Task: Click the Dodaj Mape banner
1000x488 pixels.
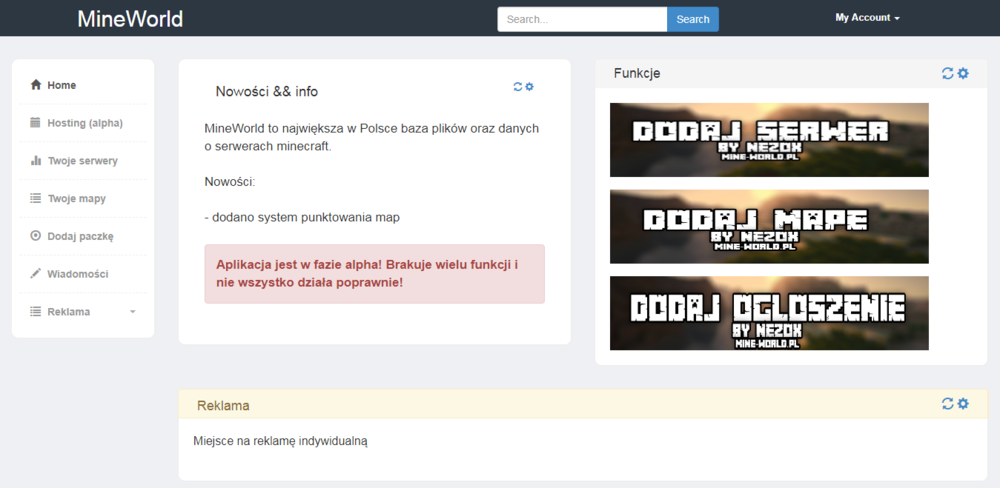Action: pyautogui.click(x=769, y=226)
